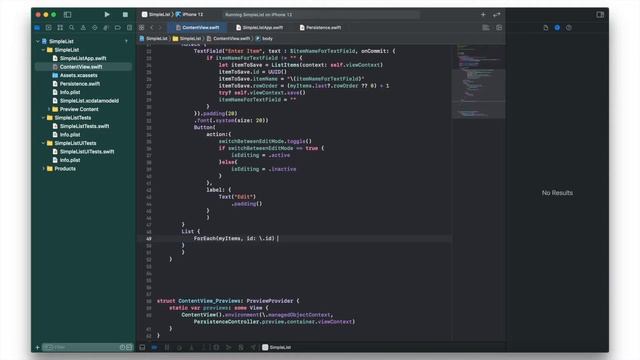Image resolution: width=640 pixels, height=360 pixels.
Task: Switch to the Persistence.swift tab
Action: coord(320,28)
